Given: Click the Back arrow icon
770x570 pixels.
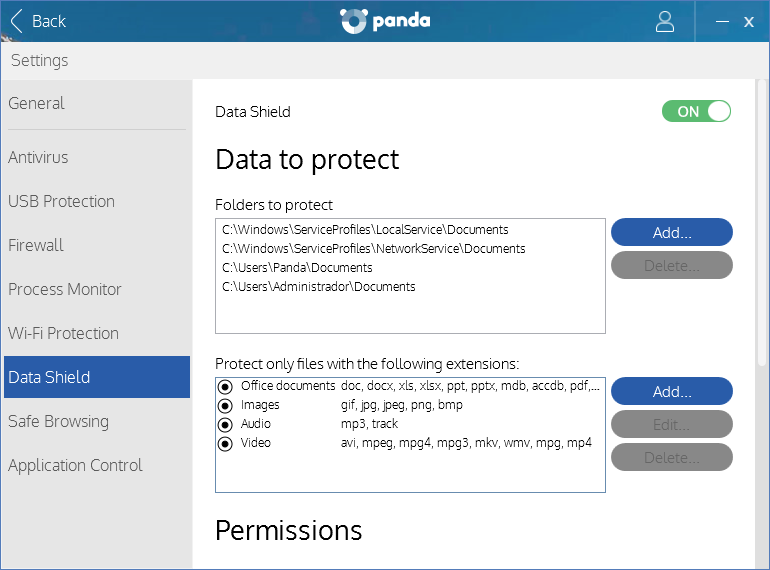Looking at the screenshot, I should point(17,21).
